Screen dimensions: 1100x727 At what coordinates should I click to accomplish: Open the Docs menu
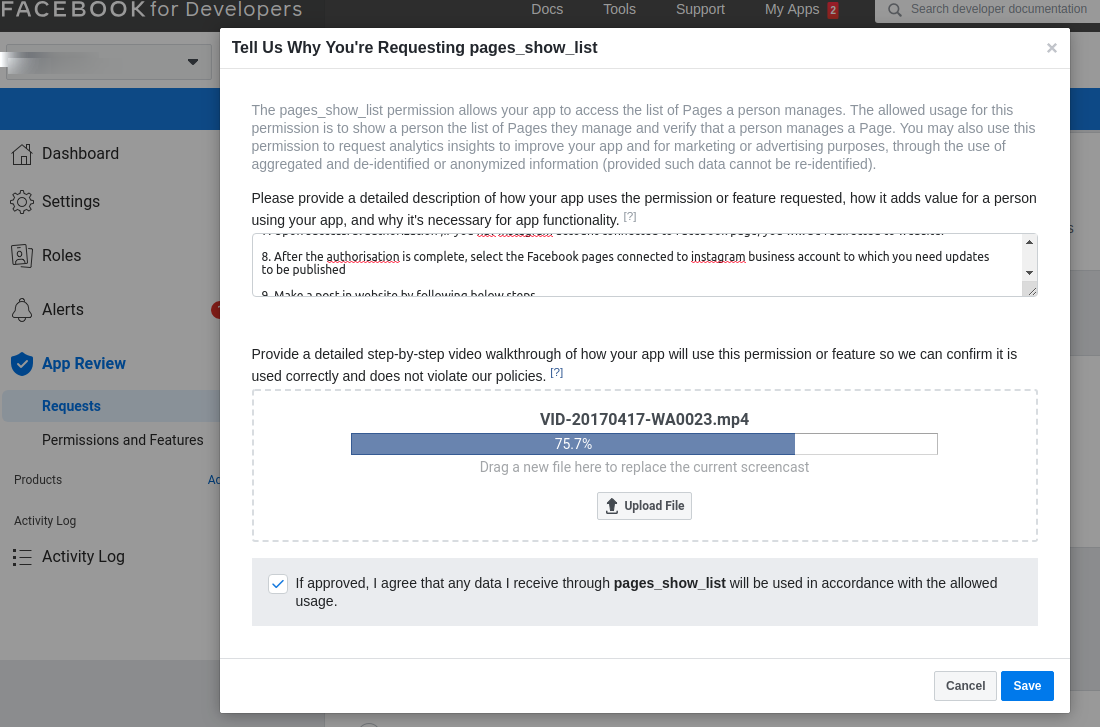547,10
